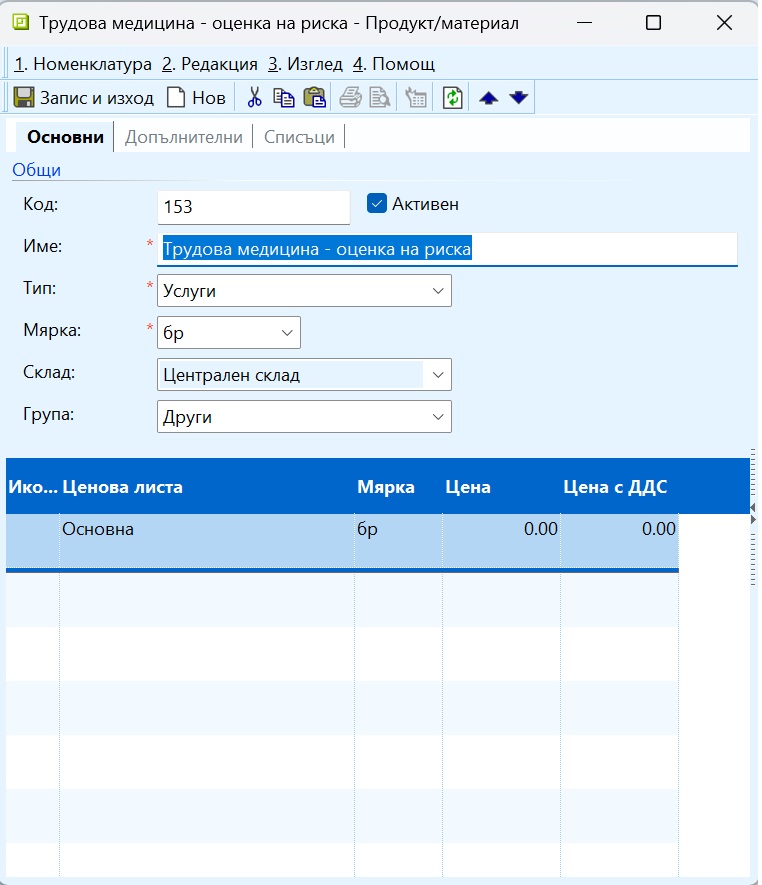Screen dimensions: 762x885
Task: Select the Основна price list row
Action: [x=200, y=530]
